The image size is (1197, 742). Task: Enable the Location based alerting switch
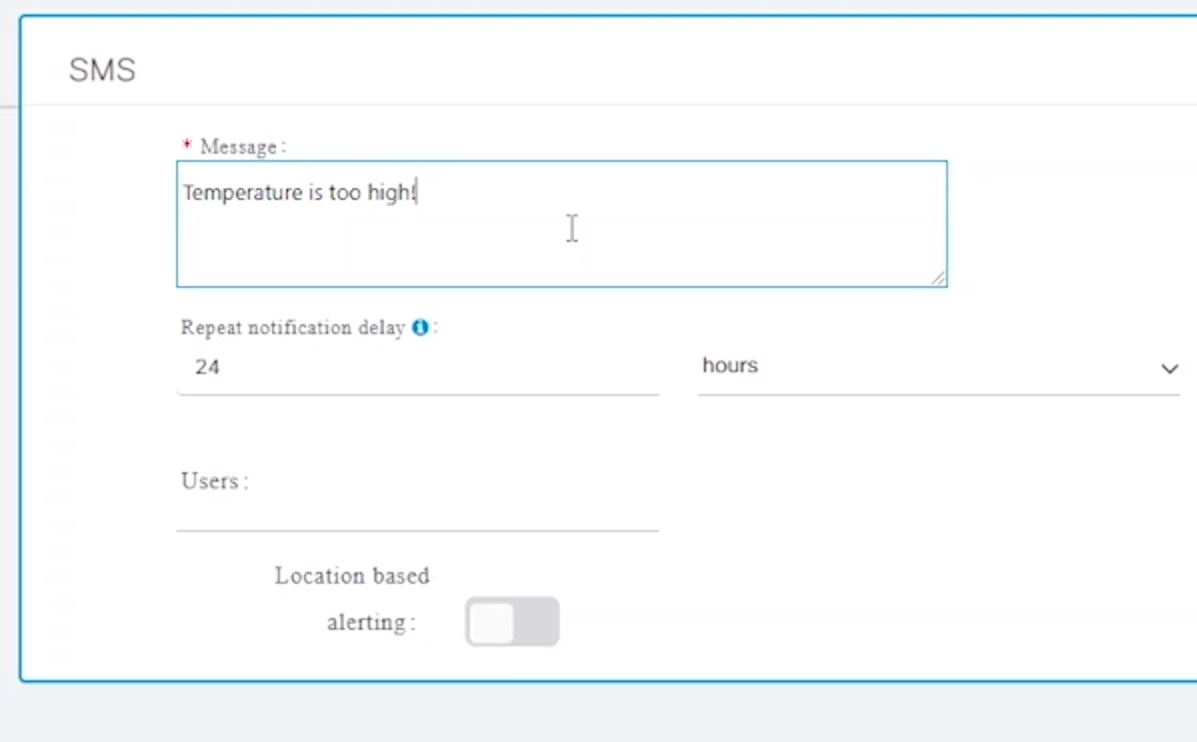tap(512, 621)
